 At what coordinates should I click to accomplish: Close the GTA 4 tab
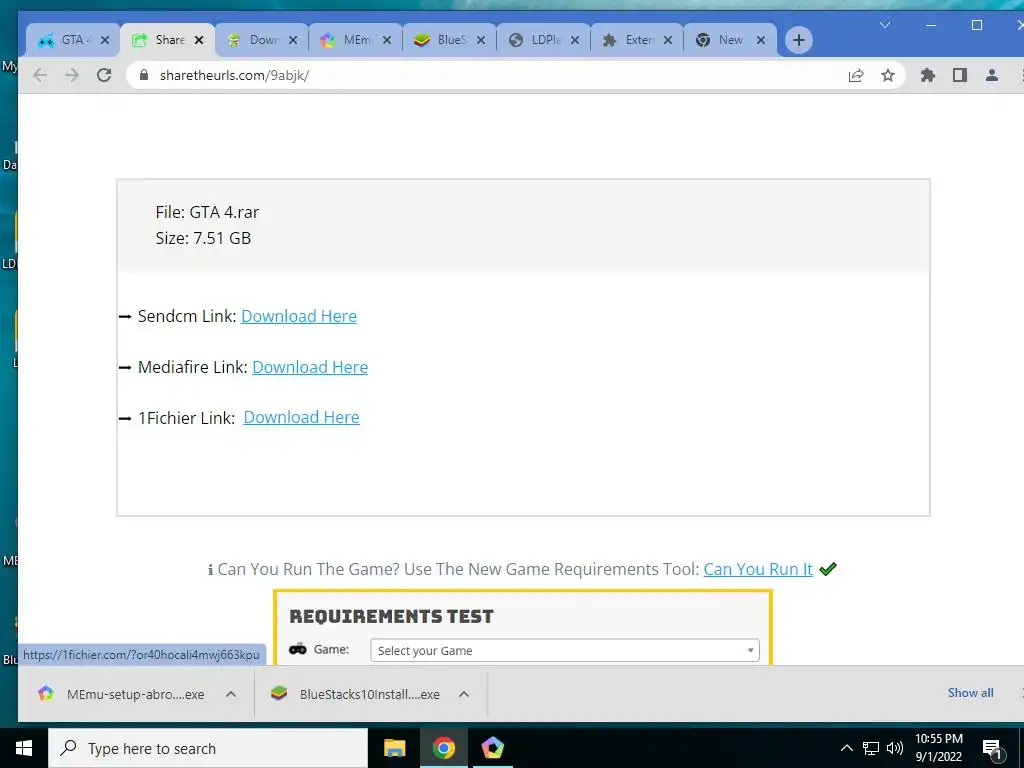105,40
